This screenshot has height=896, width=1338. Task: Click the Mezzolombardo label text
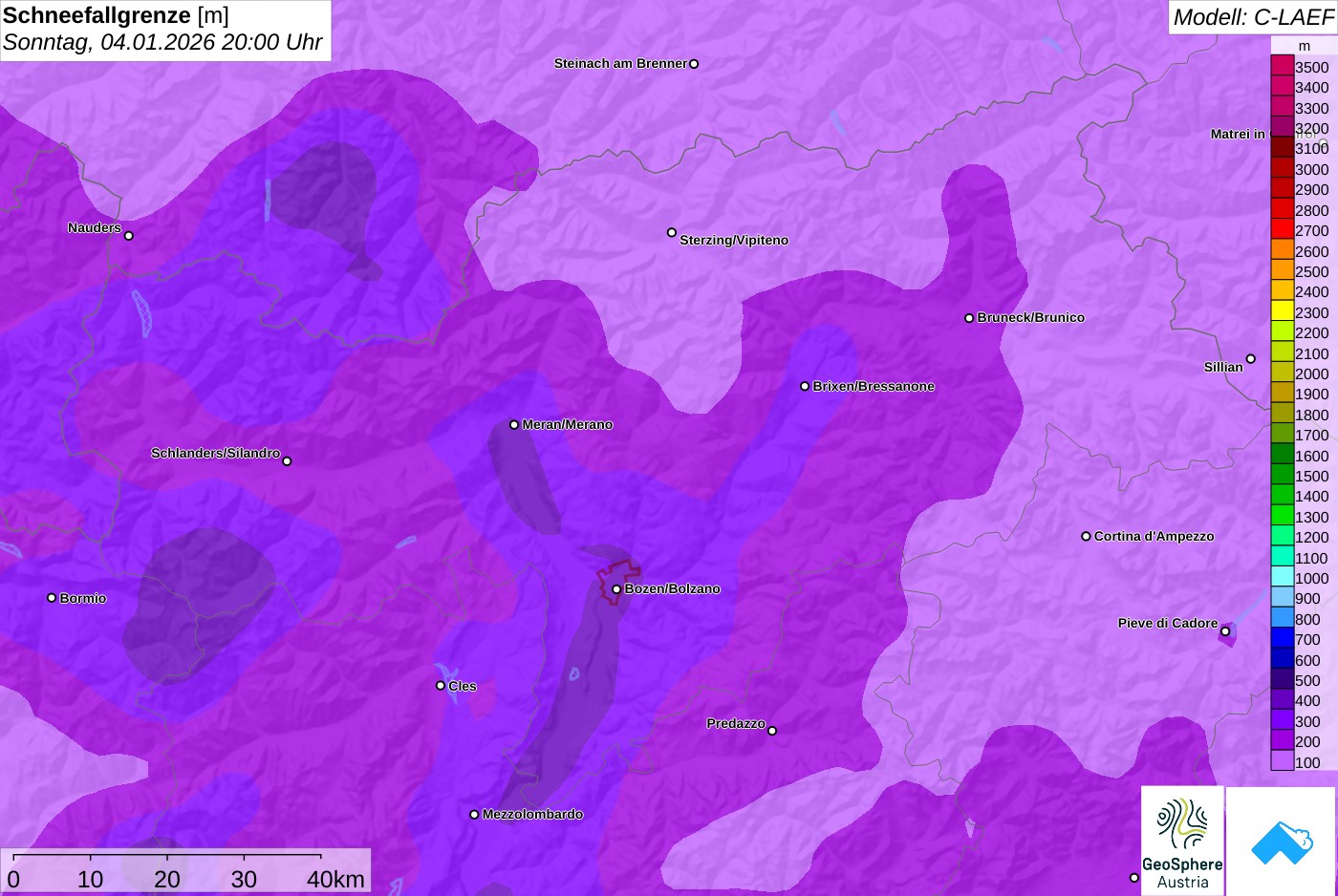[532, 815]
